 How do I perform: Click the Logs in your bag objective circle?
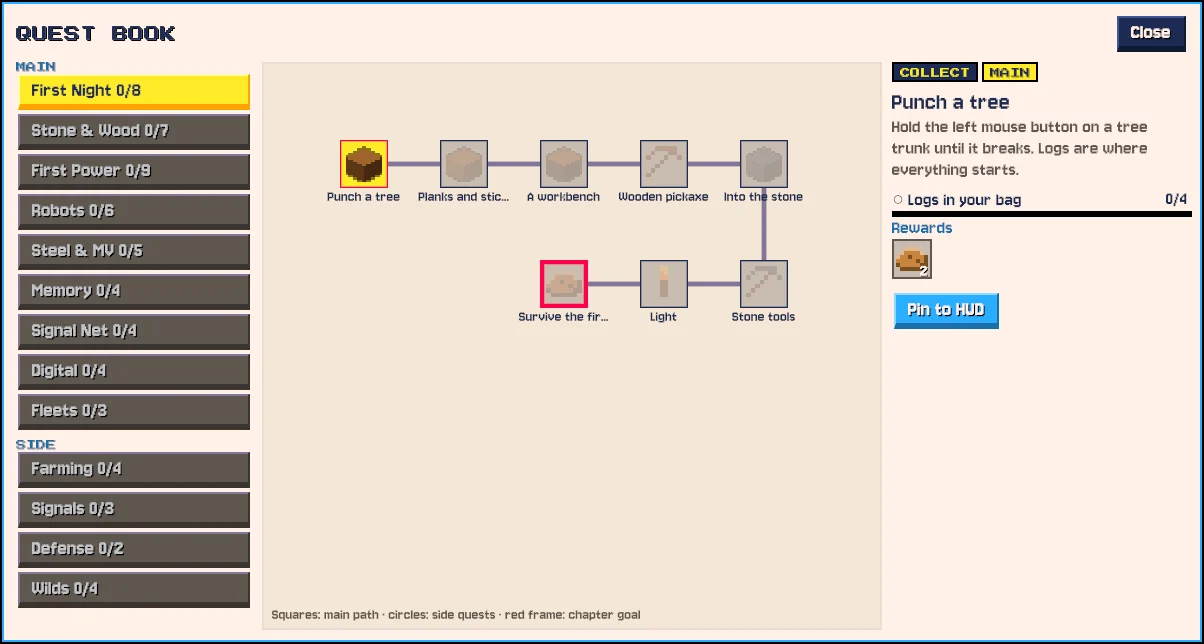tap(898, 200)
